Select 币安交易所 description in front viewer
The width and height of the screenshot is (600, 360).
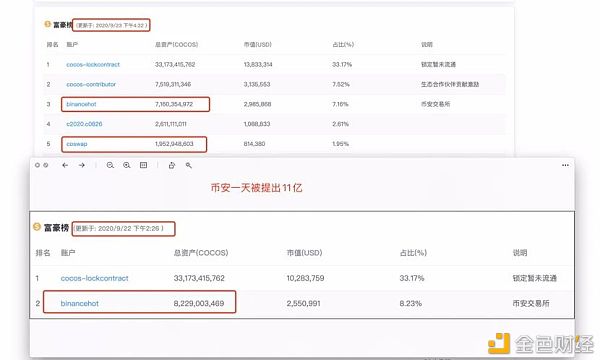531,303
